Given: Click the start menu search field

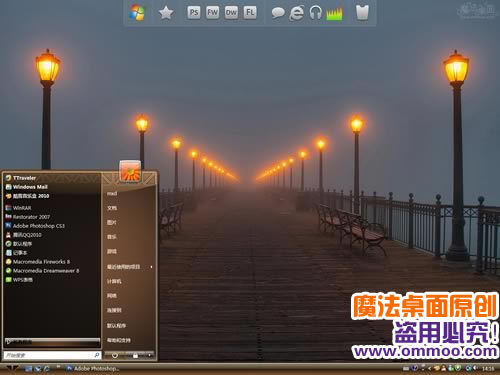Looking at the screenshot, I should click(x=52, y=355).
